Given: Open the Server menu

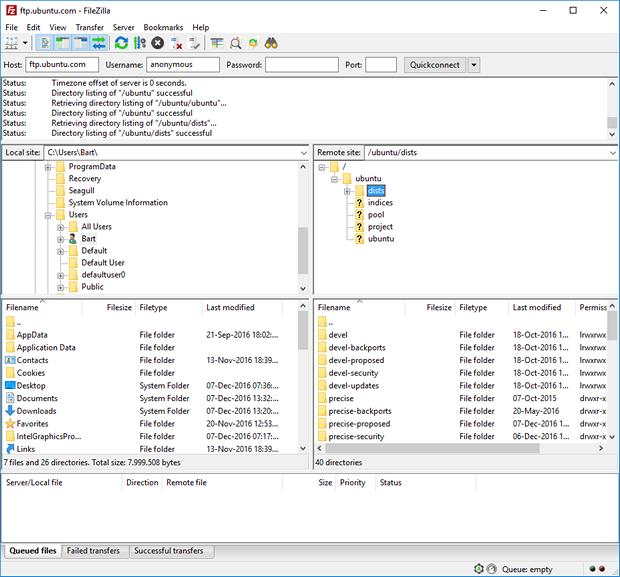Looking at the screenshot, I should click(124, 27).
